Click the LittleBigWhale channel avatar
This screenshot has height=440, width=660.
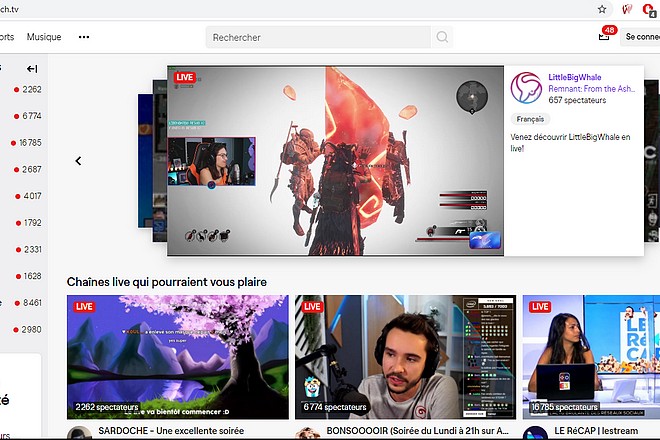pos(526,87)
